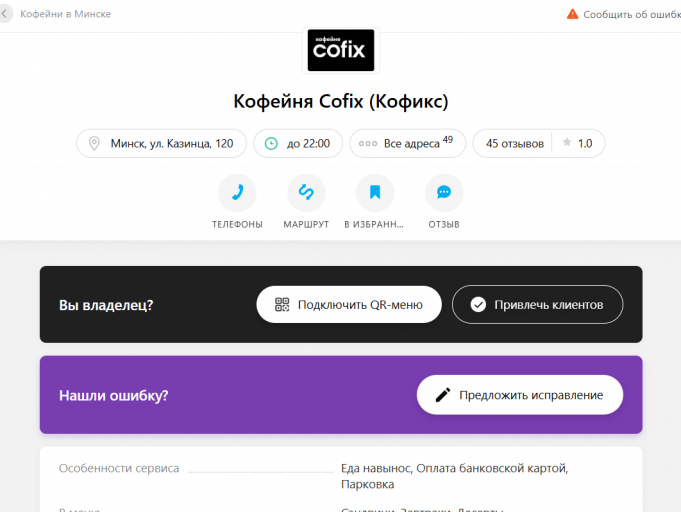The height and width of the screenshot is (512, 681).
Task: Click the three-dots icon beside Все адреса
Action: 368,144
